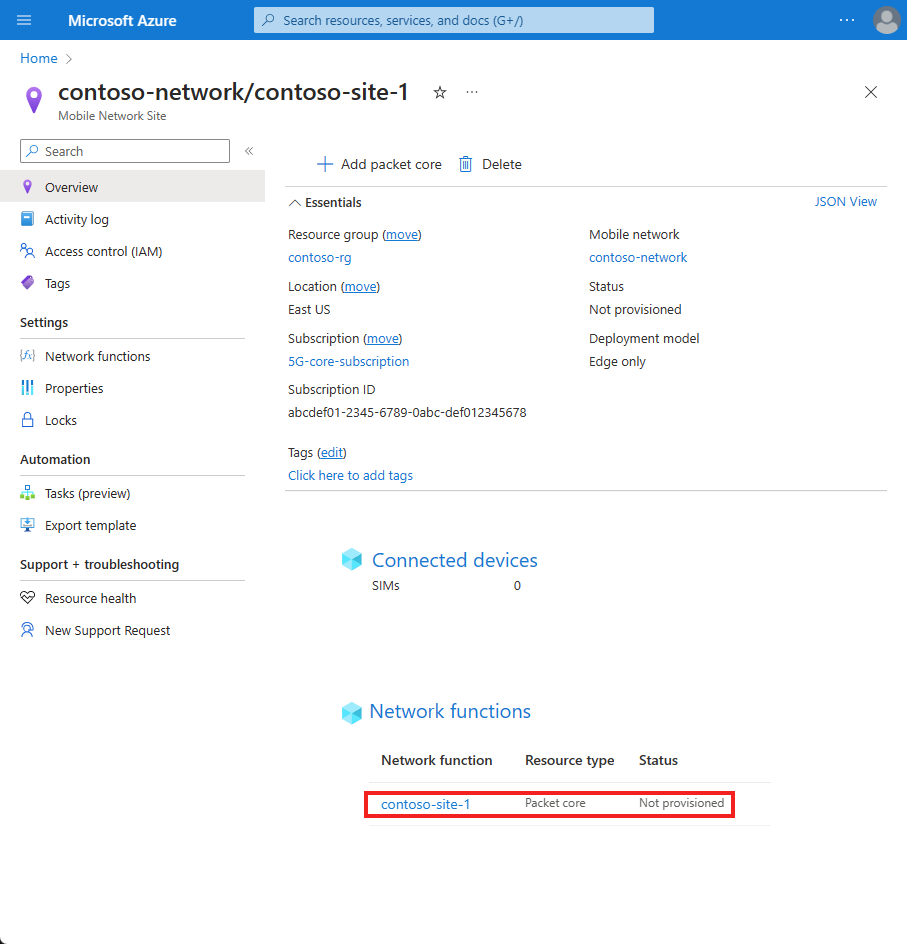Open contoso-site-1 packet core link
This screenshot has height=944, width=907.
tap(425, 804)
